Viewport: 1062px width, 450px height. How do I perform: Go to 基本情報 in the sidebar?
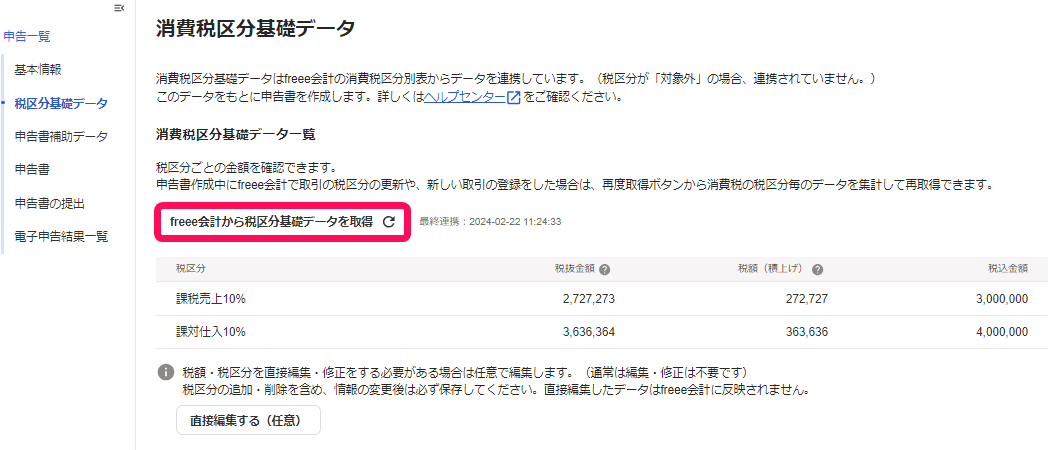point(38,70)
